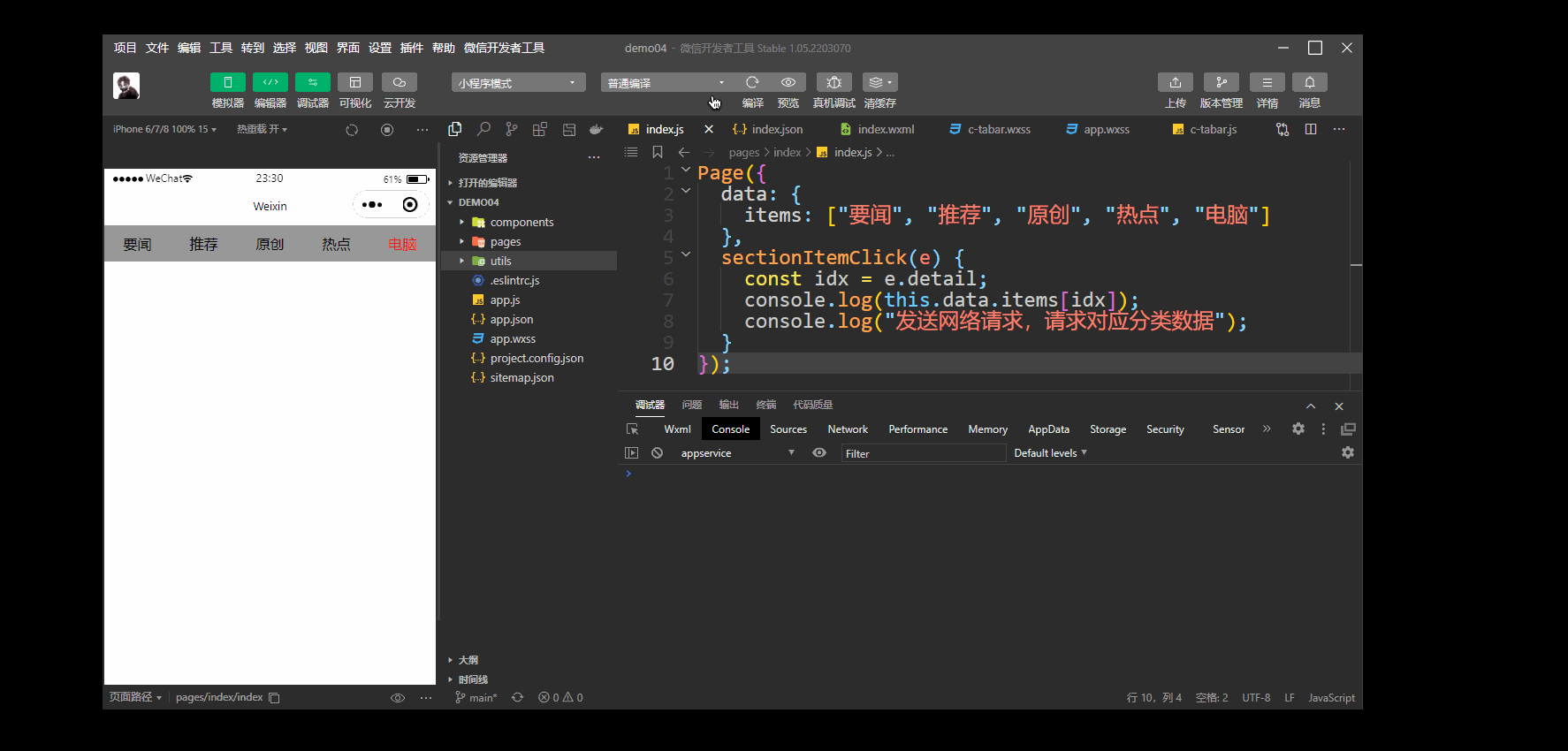Image resolution: width=1568 pixels, height=751 pixels.
Task: Expand the components folder
Action: click(x=521, y=222)
